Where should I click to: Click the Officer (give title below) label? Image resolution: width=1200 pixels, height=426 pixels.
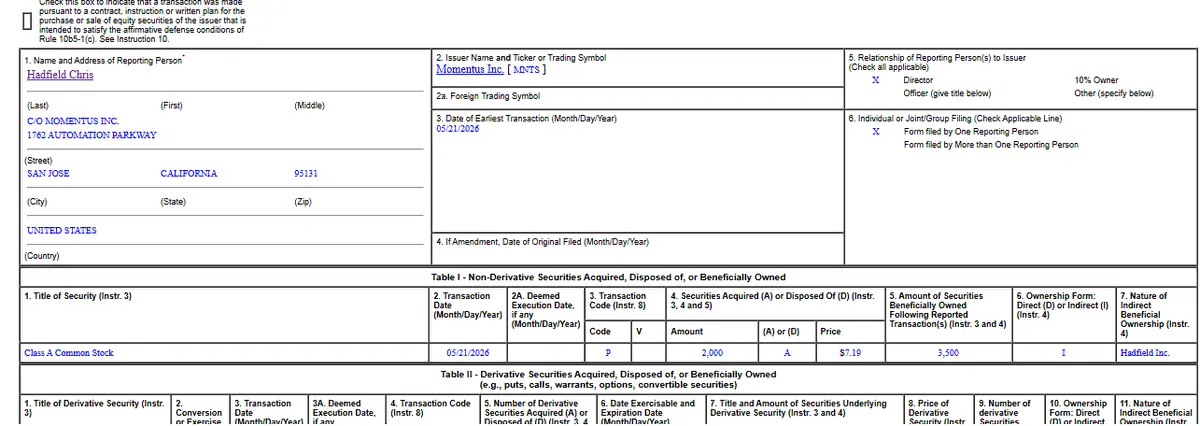pyautogui.click(x=947, y=93)
